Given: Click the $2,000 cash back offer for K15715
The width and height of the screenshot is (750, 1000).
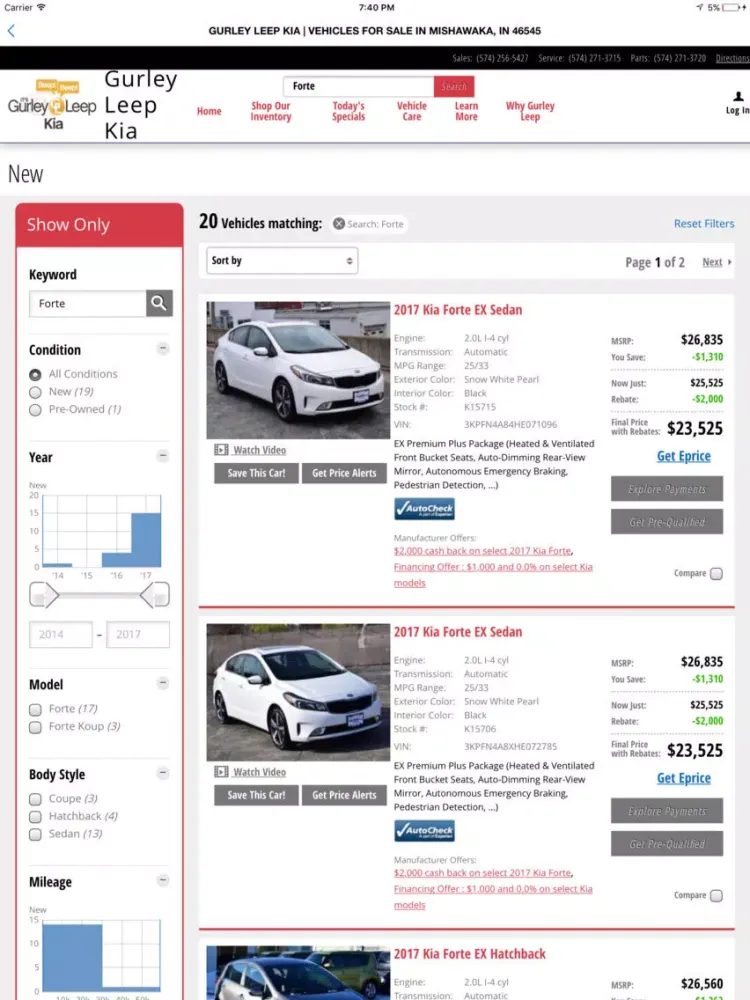Looking at the screenshot, I should (483, 551).
